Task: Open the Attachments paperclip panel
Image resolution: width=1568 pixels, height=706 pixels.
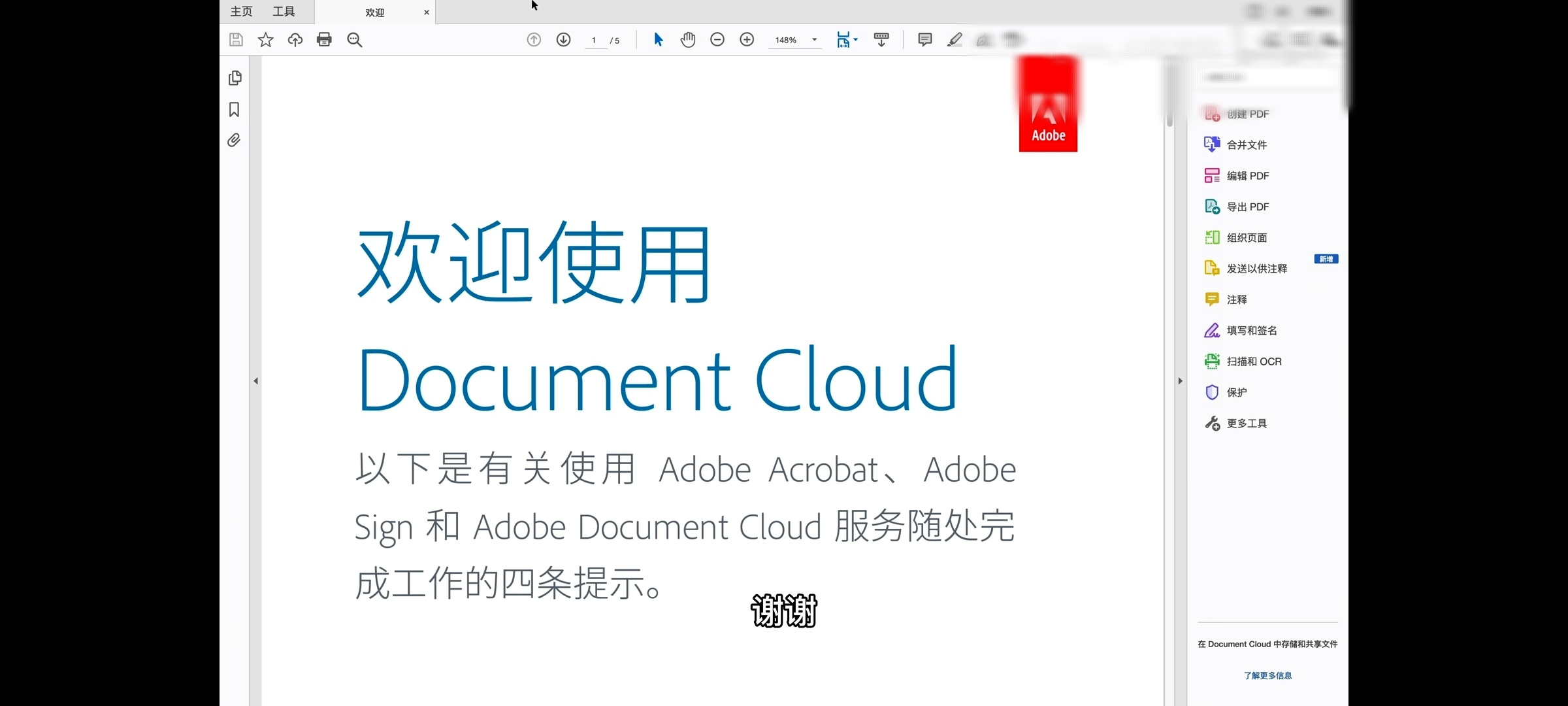Action: 234,140
